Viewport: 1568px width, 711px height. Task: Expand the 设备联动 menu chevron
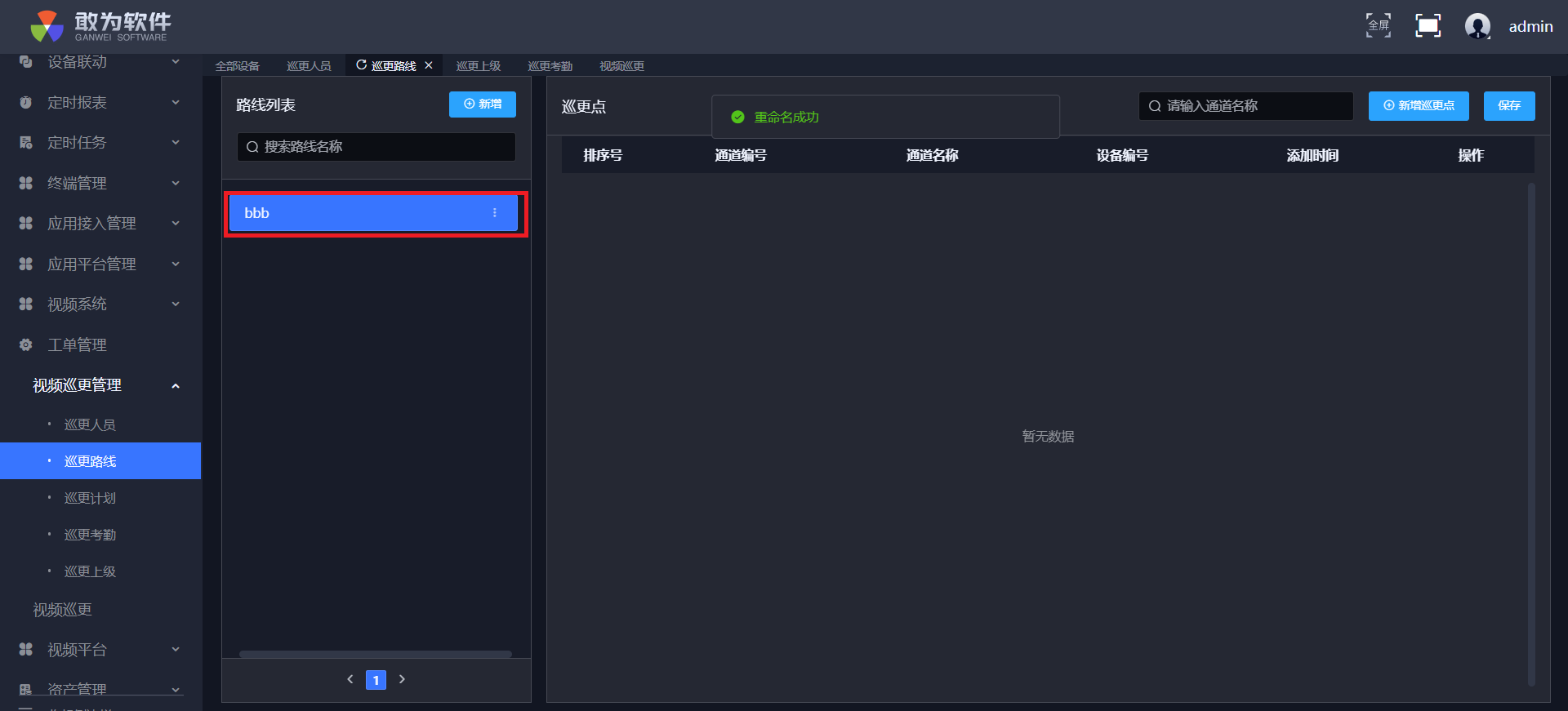tap(176, 62)
